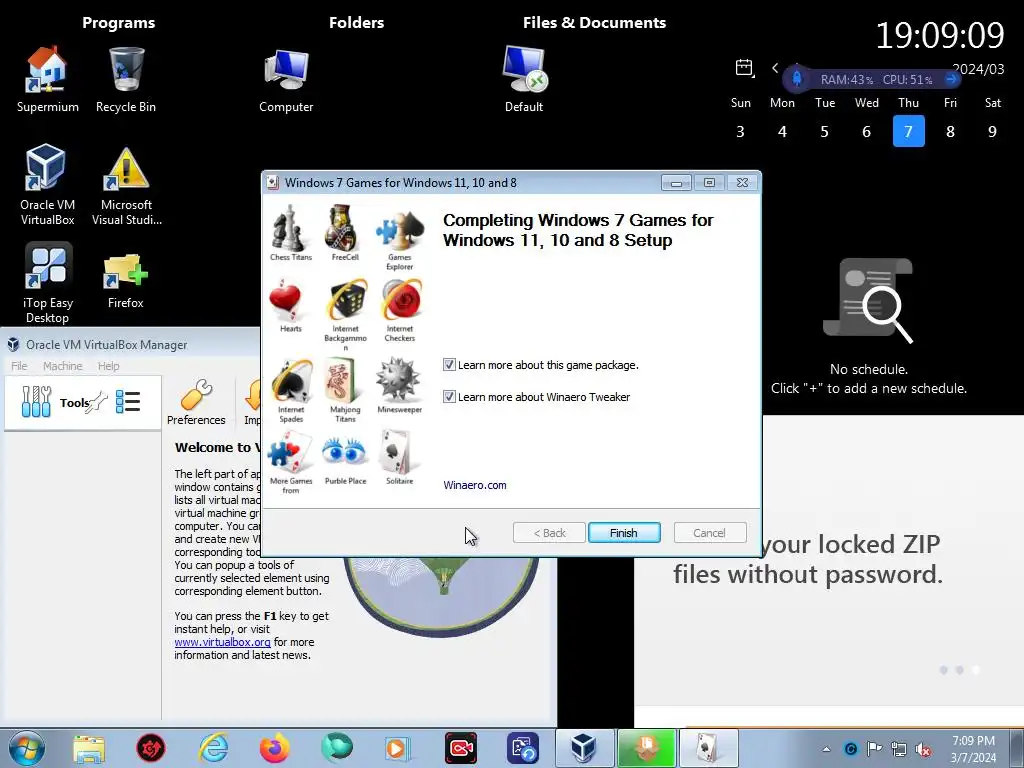The width and height of the screenshot is (1024, 768).
Task: Open Internet Explorer from taskbar
Action: point(214,748)
